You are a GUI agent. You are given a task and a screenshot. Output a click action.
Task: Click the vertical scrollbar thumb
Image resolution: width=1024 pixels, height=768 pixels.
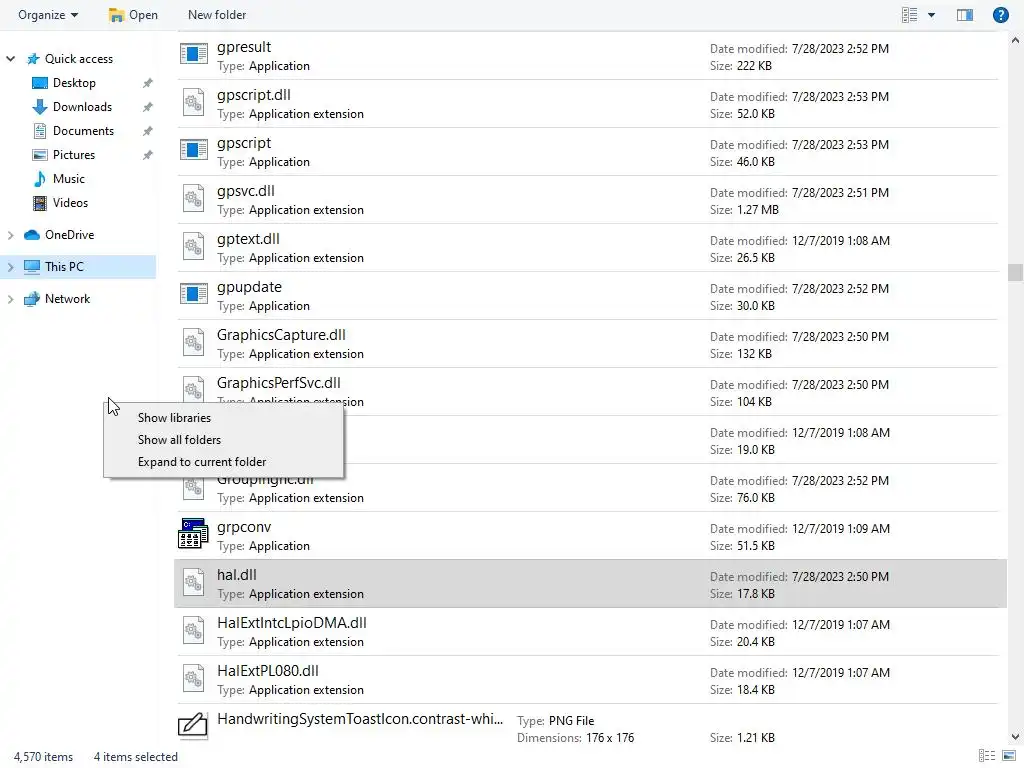click(x=1015, y=272)
